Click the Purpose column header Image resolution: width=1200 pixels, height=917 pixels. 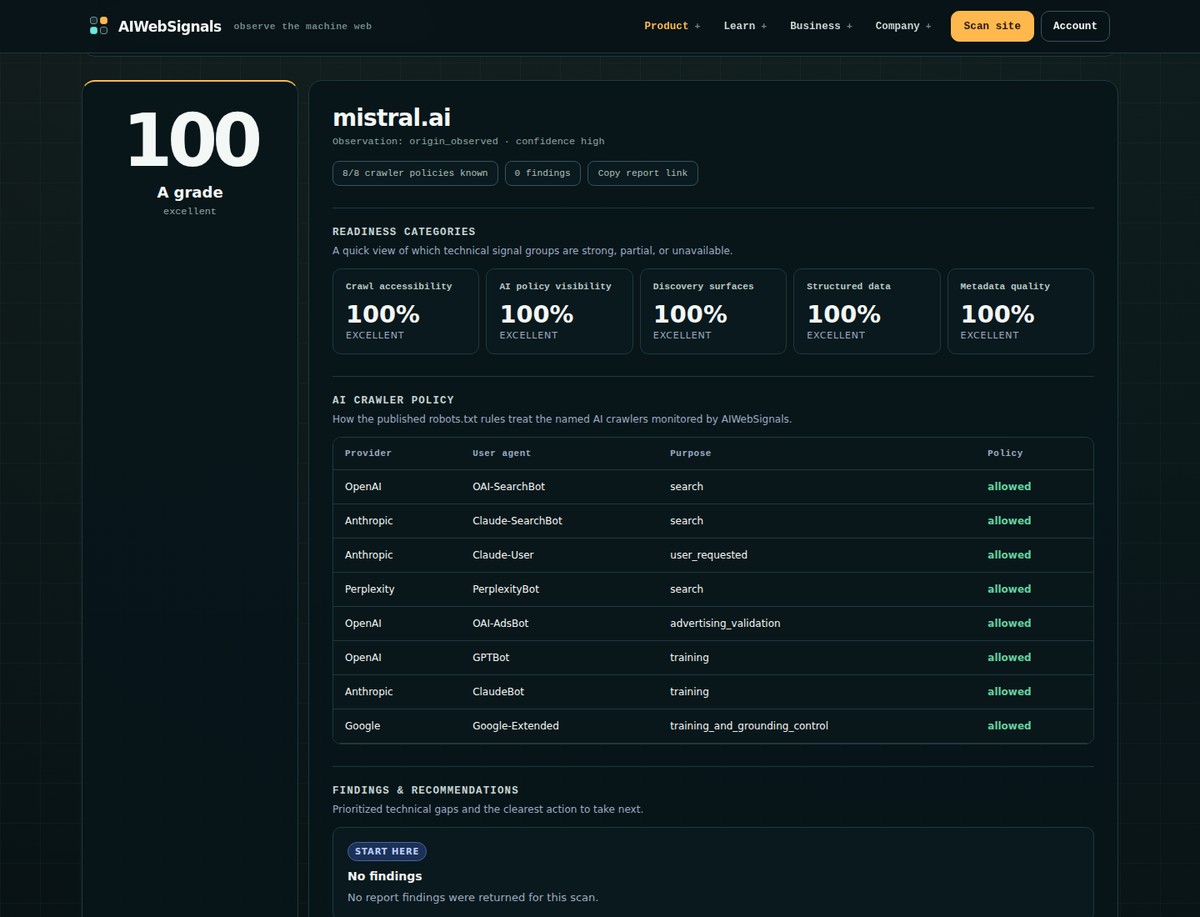[x=690, y=453]
